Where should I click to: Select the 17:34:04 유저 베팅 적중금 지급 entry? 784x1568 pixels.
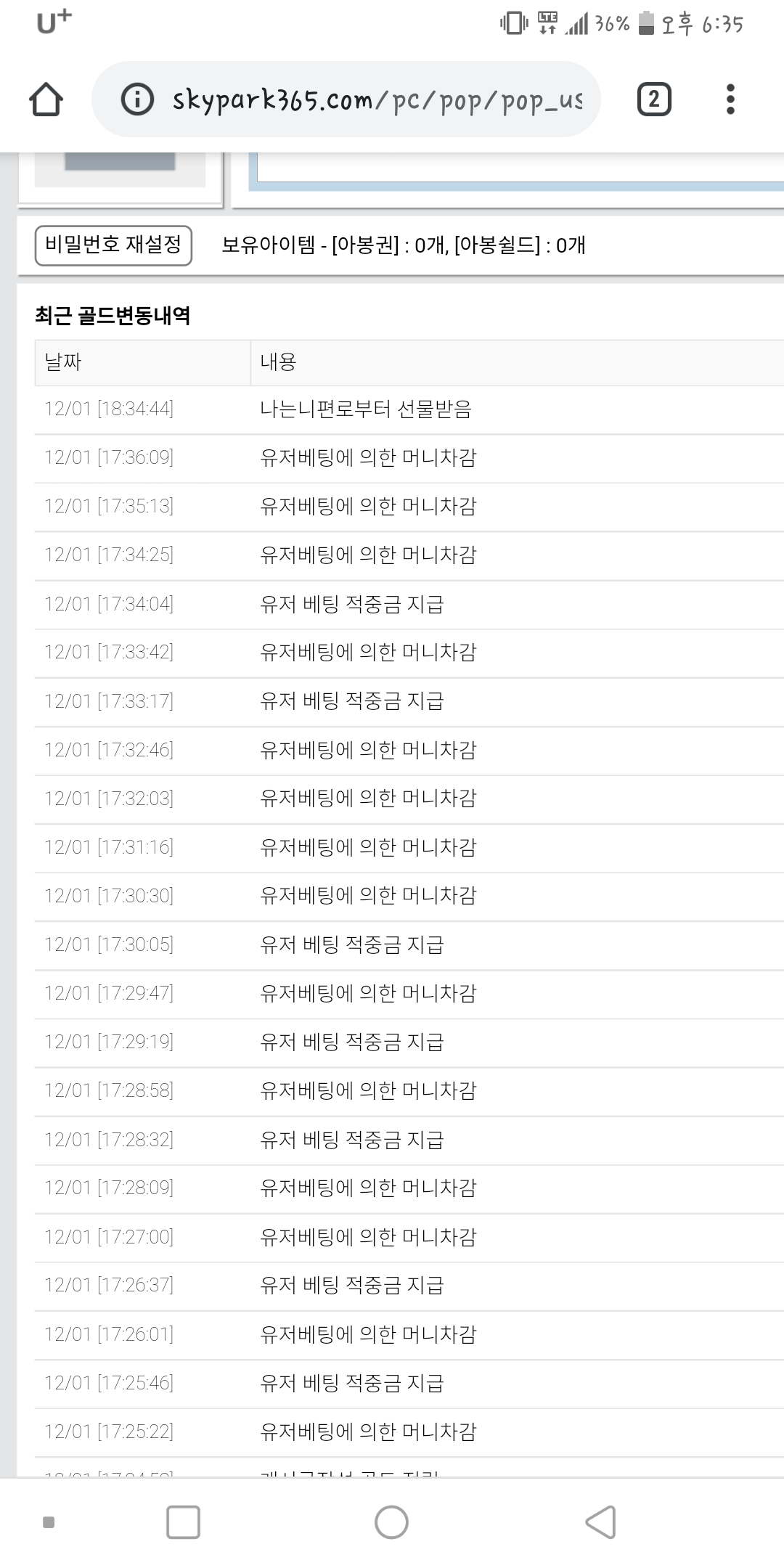point(352,604)
